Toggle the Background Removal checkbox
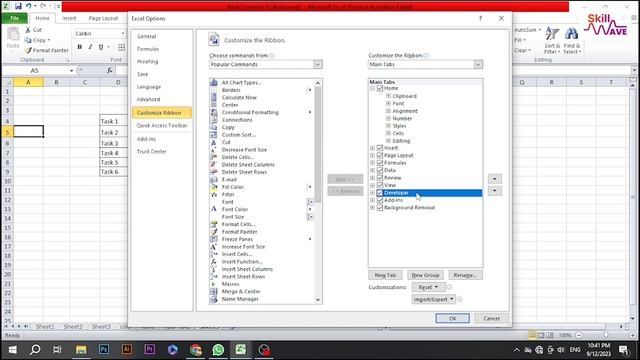The width and height of the screenshot is (640, 360). click(x=380, y=208)
